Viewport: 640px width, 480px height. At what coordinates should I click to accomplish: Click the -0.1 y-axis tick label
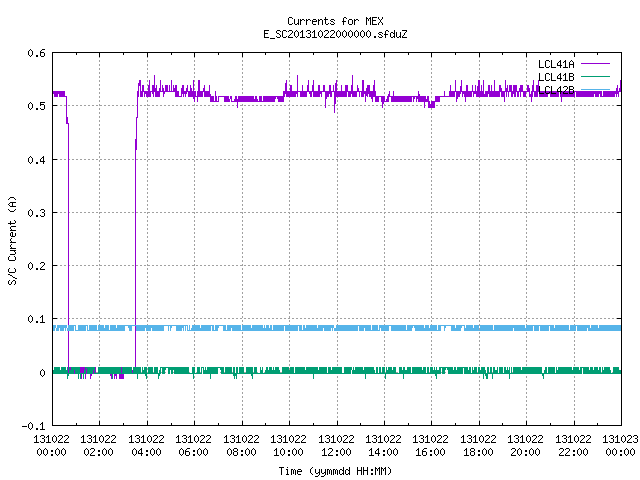click(x=33, y=426)
